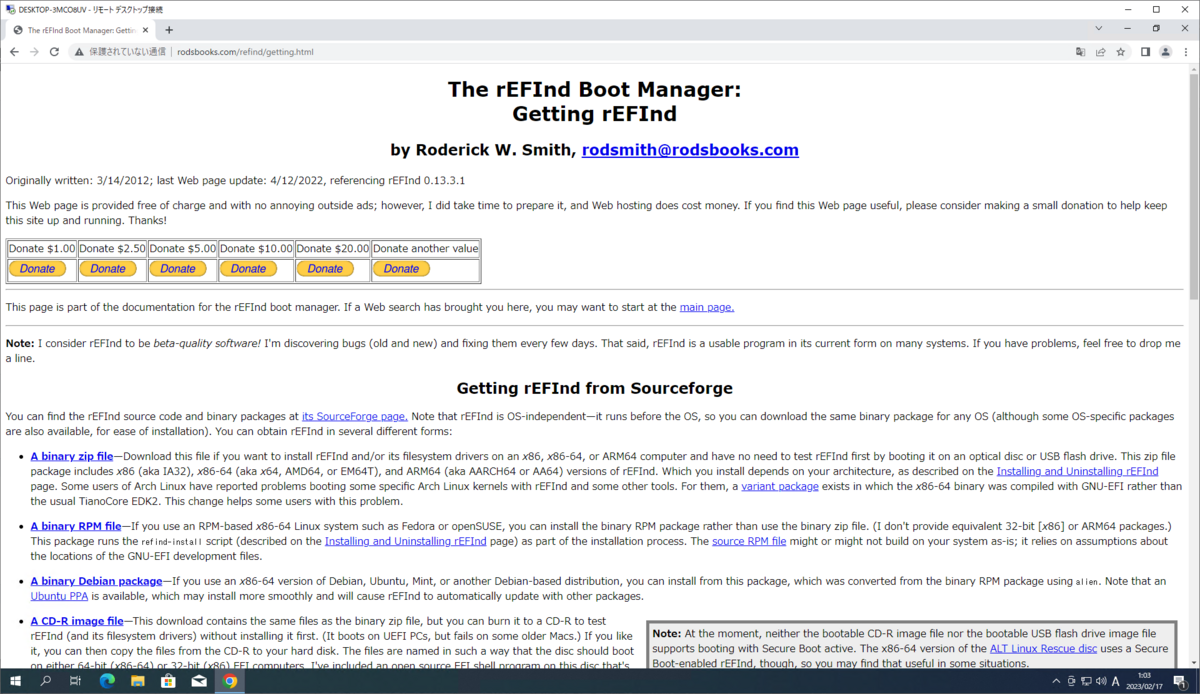Click Donate button under another value
The image size is (1200, 694).
point(401,268)
